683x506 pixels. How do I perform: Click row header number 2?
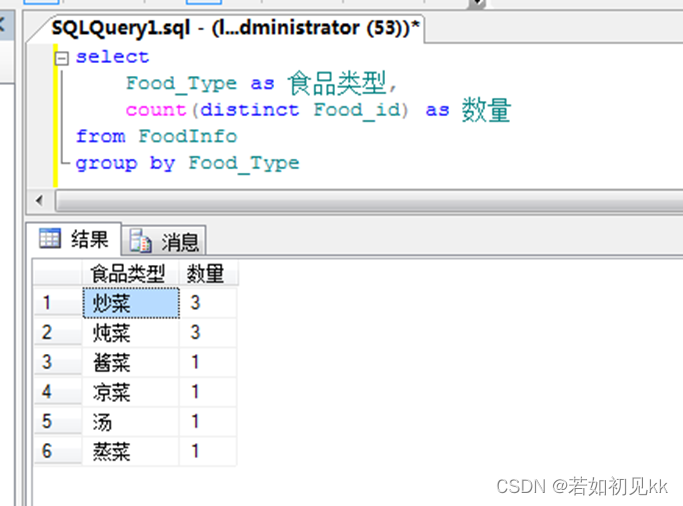[x=58, y=333]
